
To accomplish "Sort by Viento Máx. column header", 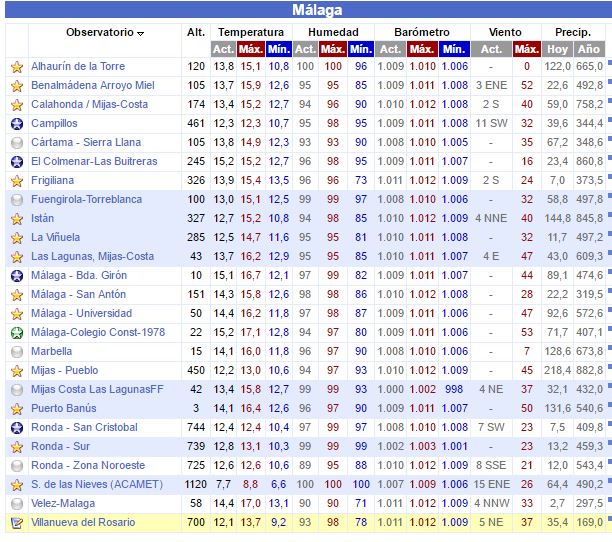I will pyautogui.click(x=526, y=49).
